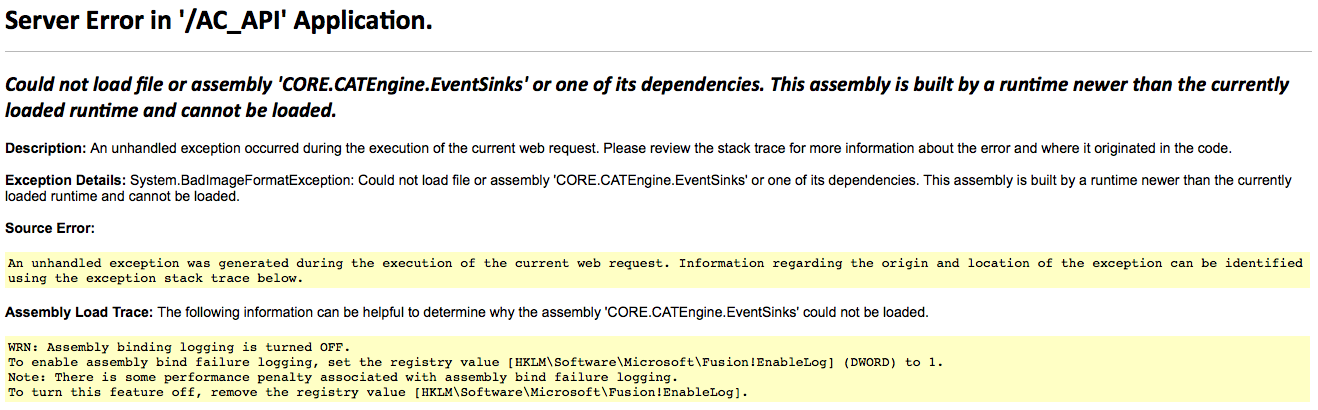This screenshot has height=410, width=1318.
Task: Click the yellow Source Error message box
Action: (x=658, y=270)
